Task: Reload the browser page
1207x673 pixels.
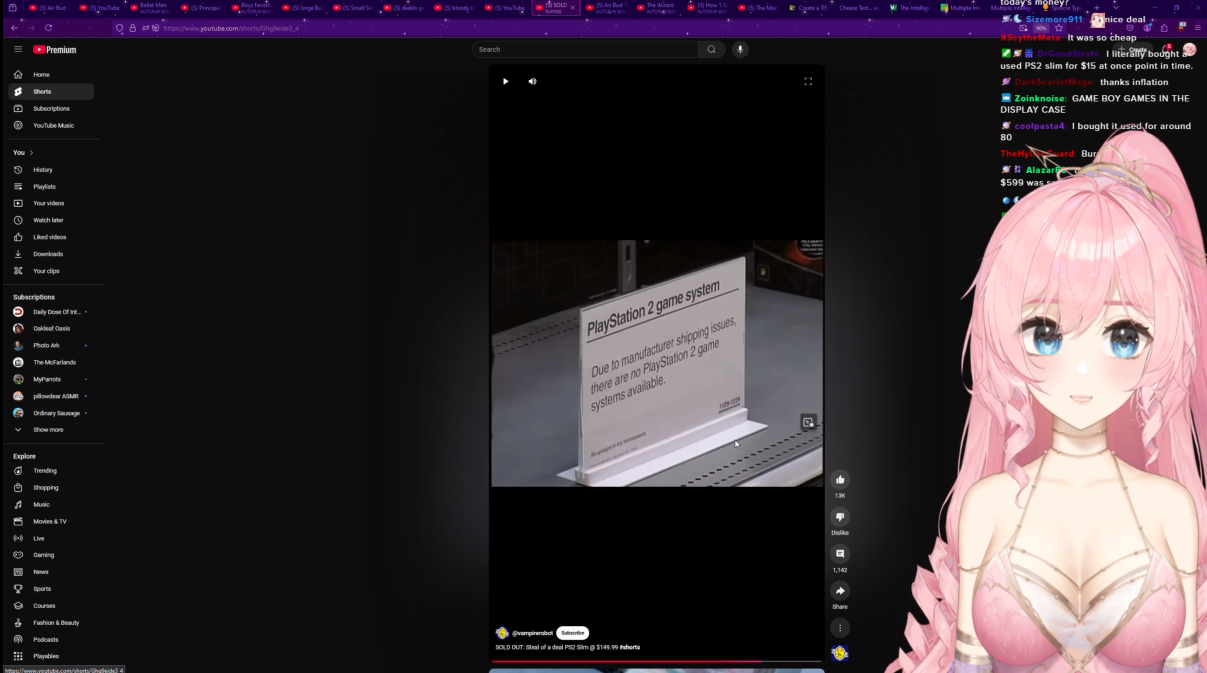Action: tap(48, 28)
